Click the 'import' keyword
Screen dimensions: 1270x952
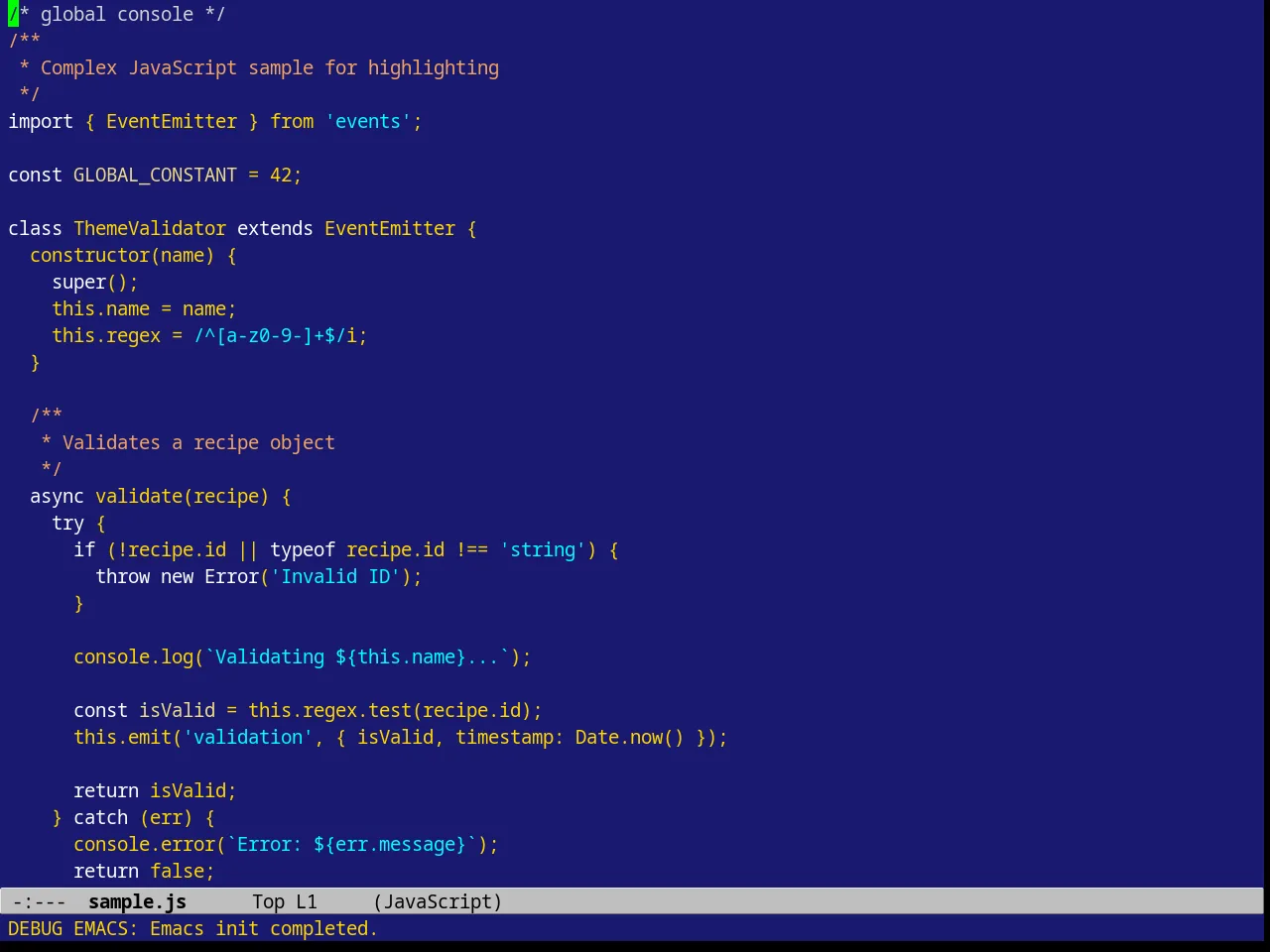click(41, 121)
